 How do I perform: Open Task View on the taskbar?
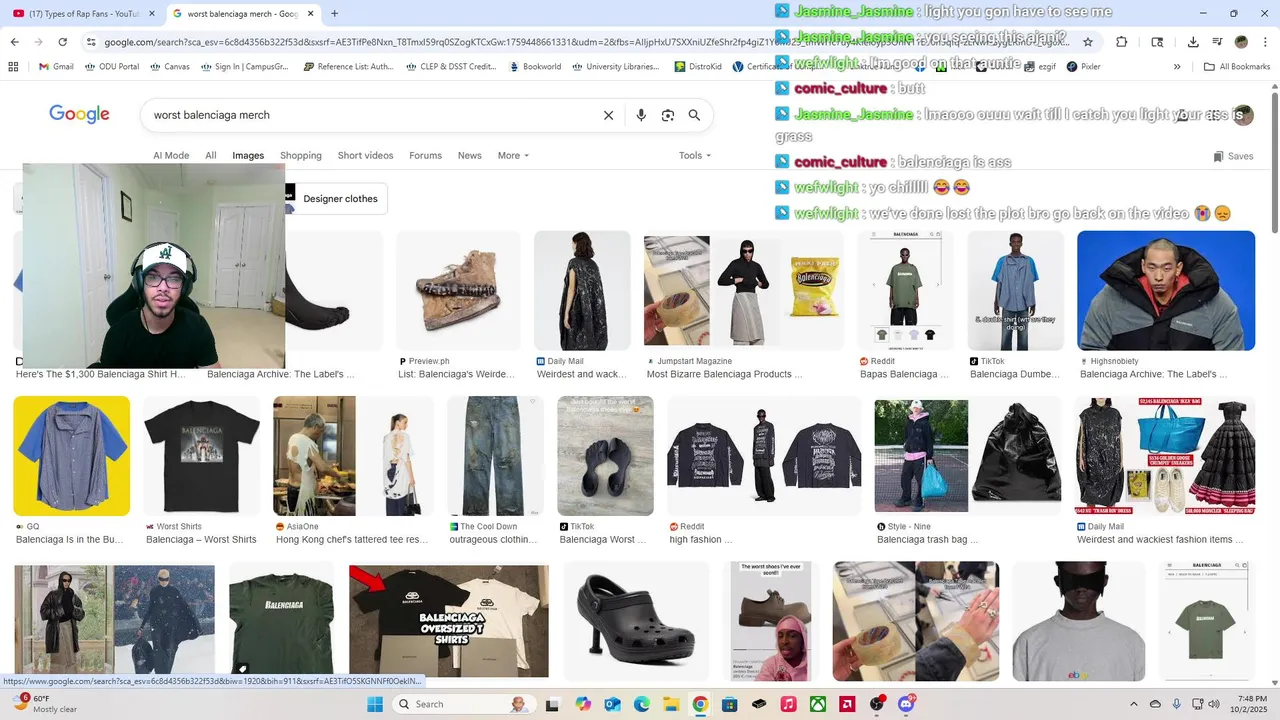pyautogui.click(x=552, y=704)
